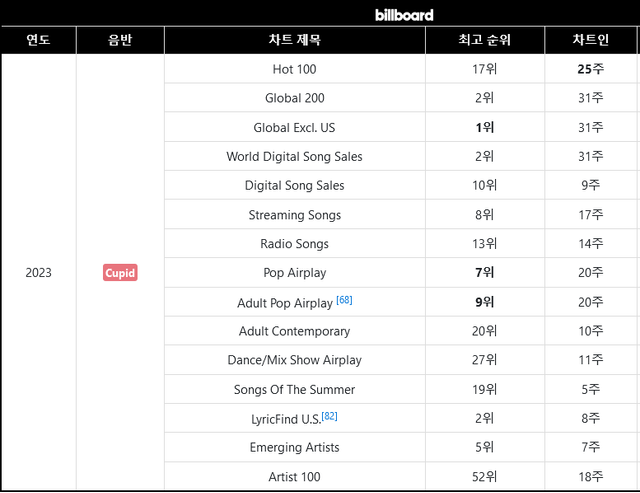Click the Streaming Songs row title
Image resolution: width=640 pixels, height=493 pixels.
pos(294,215)
